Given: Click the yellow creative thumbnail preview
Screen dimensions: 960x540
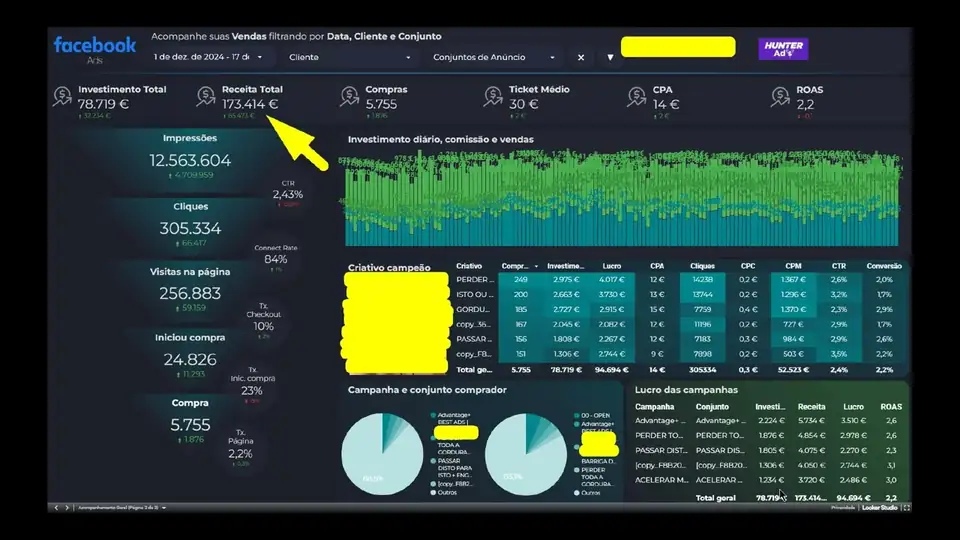Looking at the screenshot, I should (x=396, y=323).
